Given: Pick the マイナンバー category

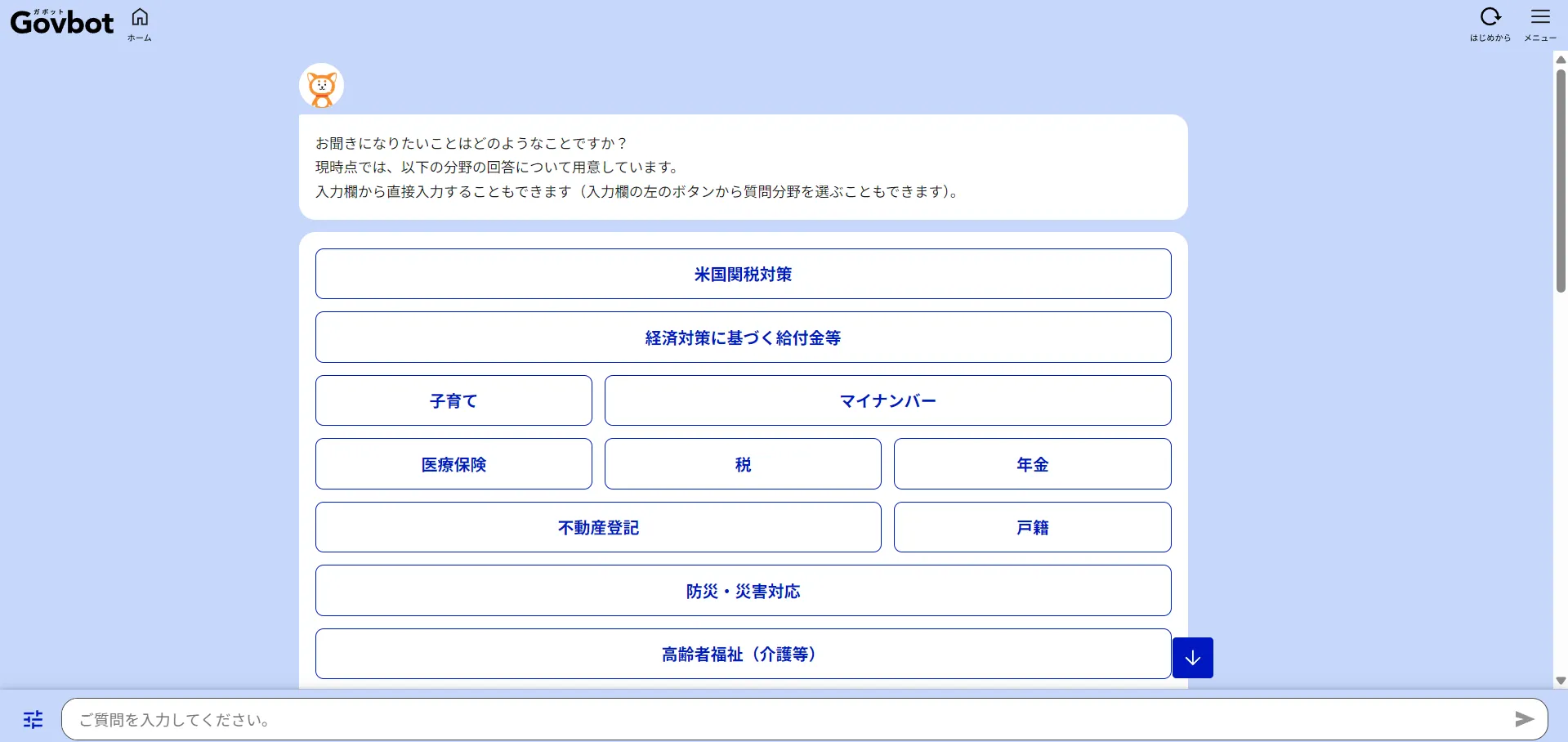Looking at the screenshot, I should (887, 400).
